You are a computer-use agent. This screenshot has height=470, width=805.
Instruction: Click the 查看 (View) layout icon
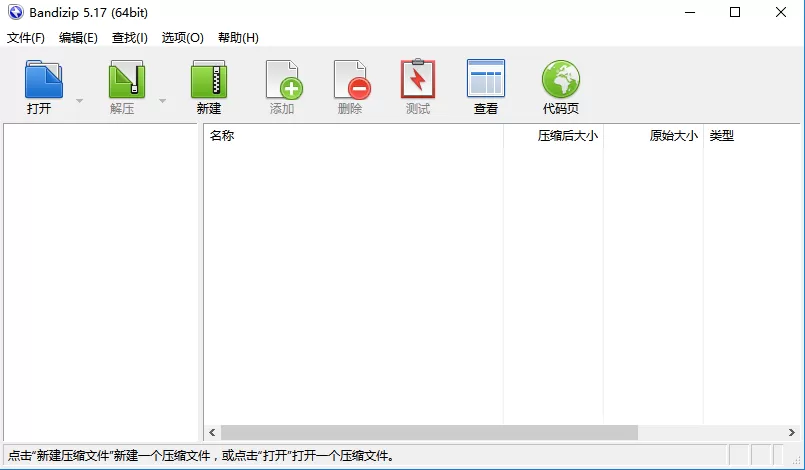pos(486,79)
